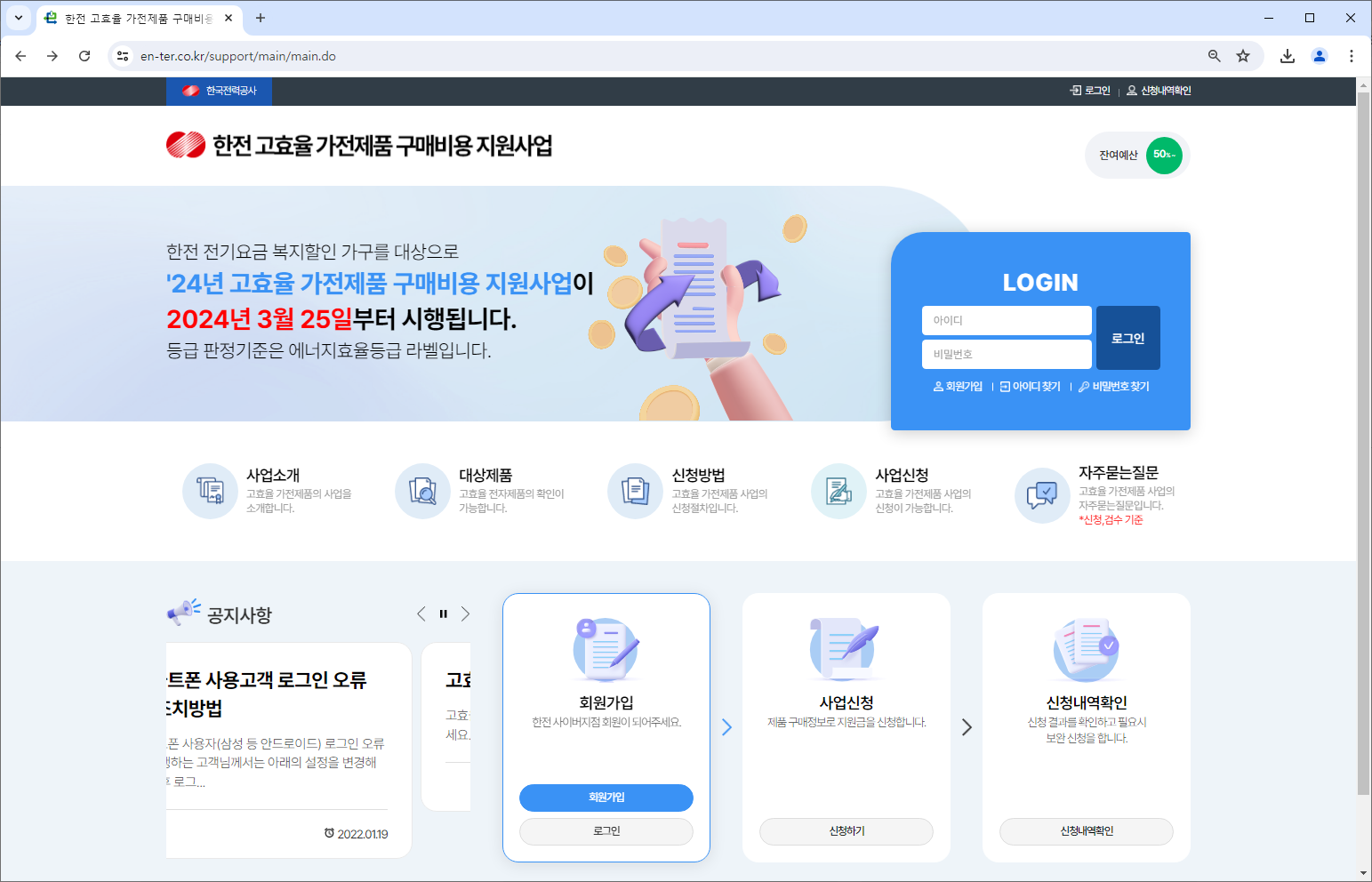1372x882 pixels.
Task: Click the 신청내역확인 card illustration icon
Action: [1087, 650]
